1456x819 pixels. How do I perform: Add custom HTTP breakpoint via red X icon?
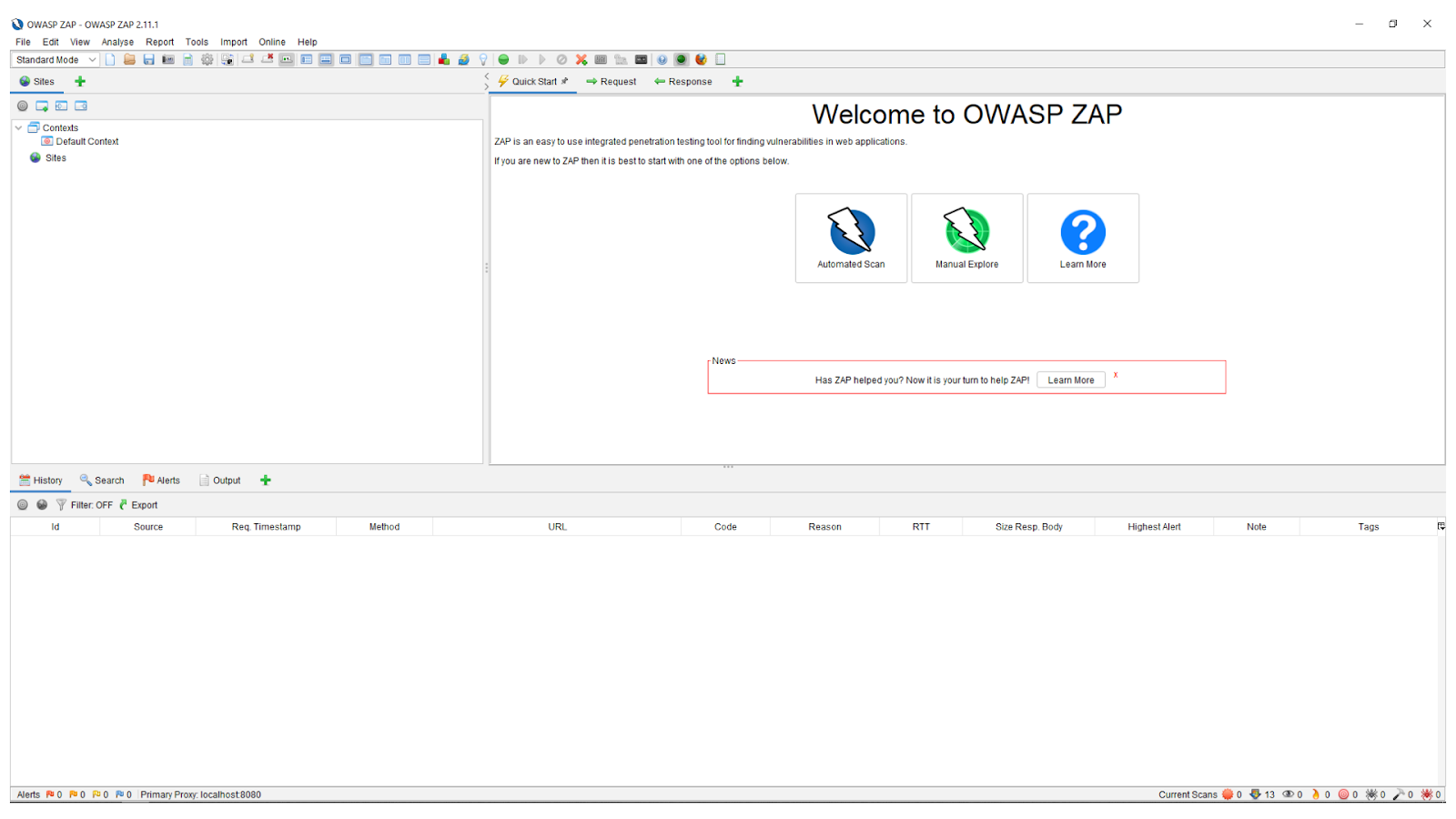point(581,59)
